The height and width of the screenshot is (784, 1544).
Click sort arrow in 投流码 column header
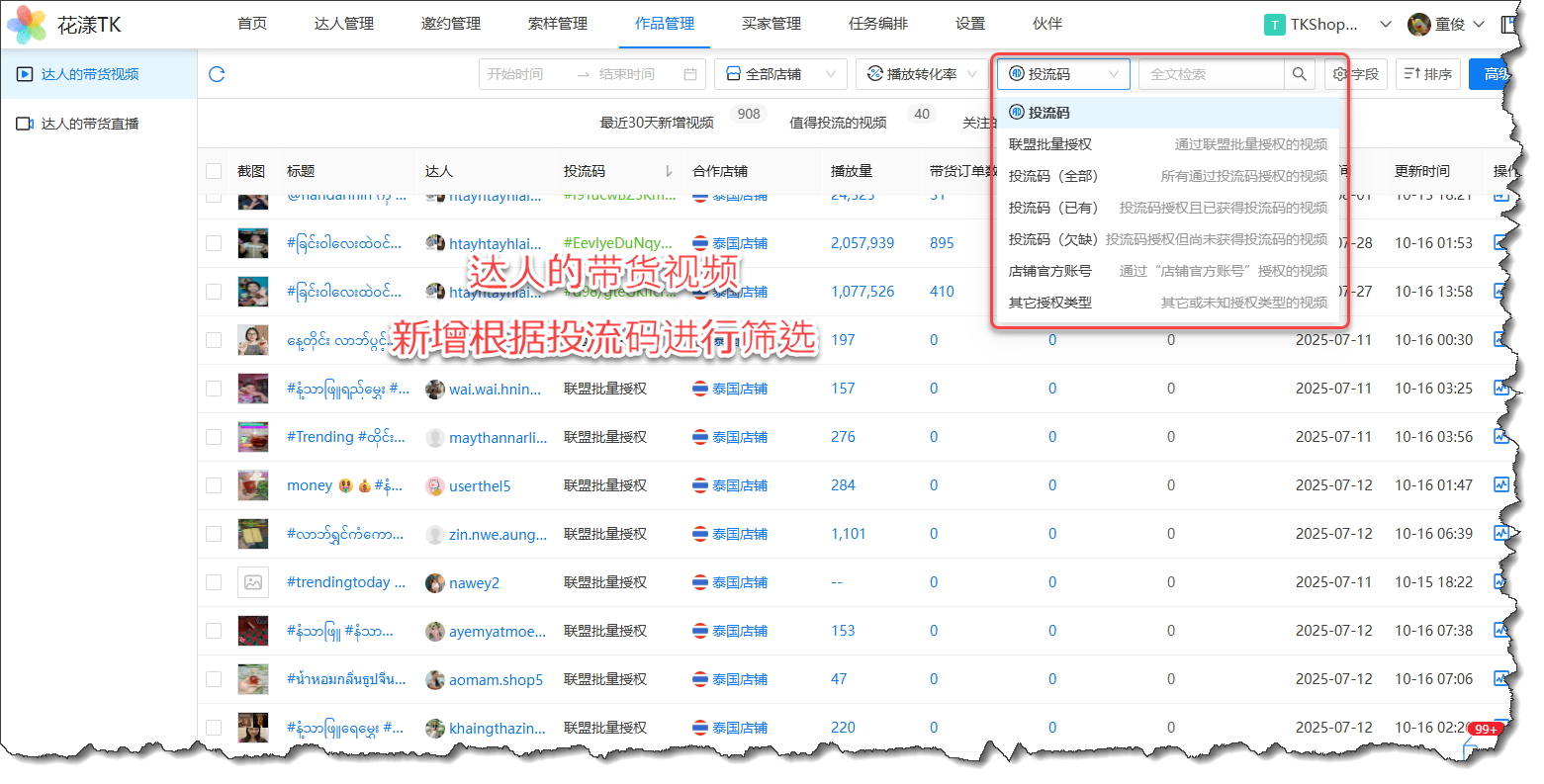click(669, 171)
